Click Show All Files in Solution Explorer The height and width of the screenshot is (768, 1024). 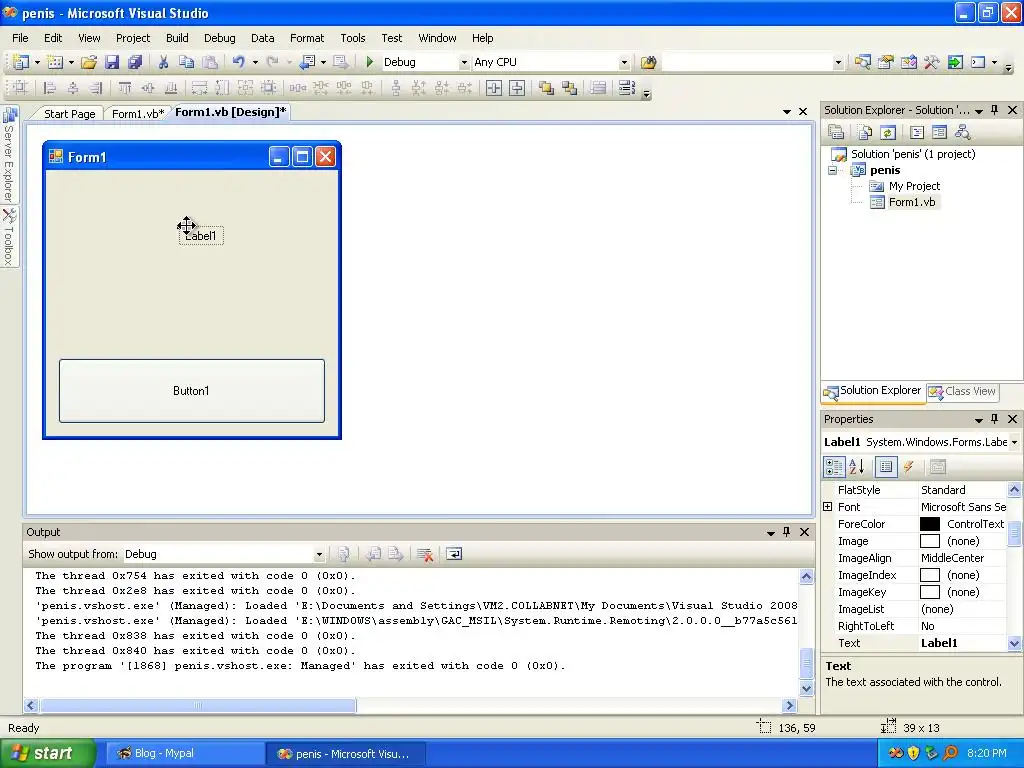tap(865, 133)
